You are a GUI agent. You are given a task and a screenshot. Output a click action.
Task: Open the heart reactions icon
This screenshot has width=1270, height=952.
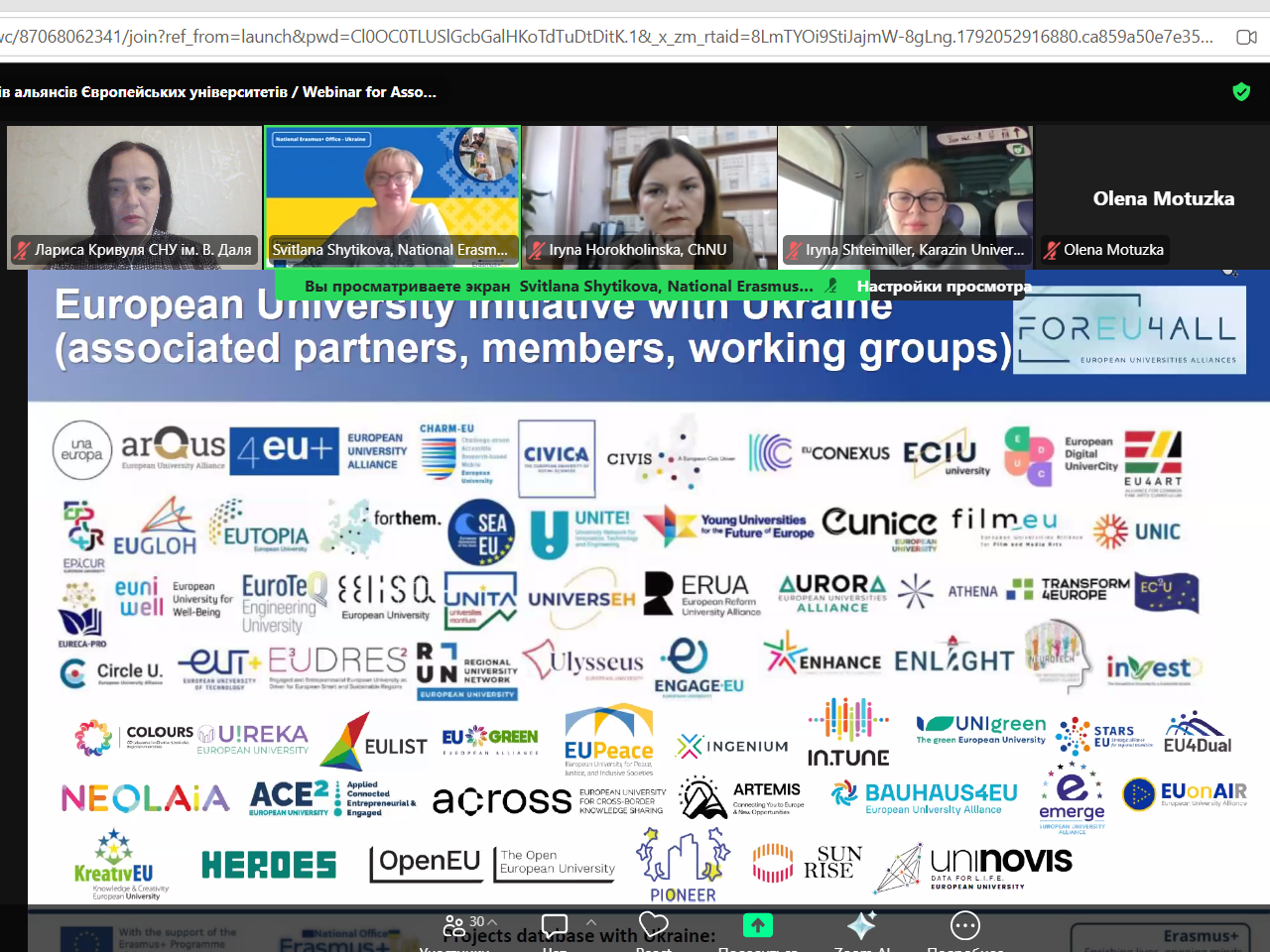pos(654,926)
